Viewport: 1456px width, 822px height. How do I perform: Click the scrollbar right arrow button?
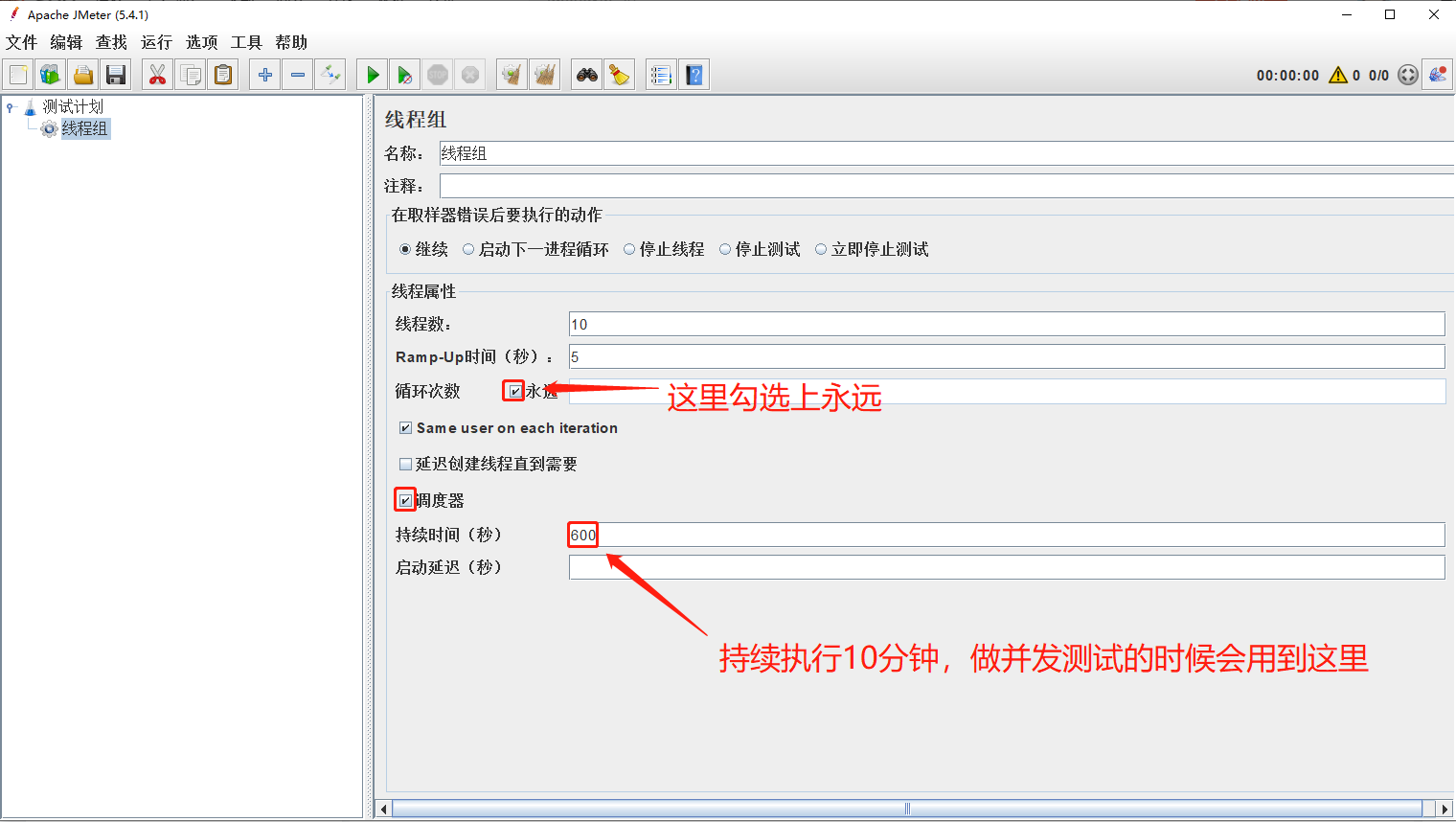click(x=1445, y=809)
